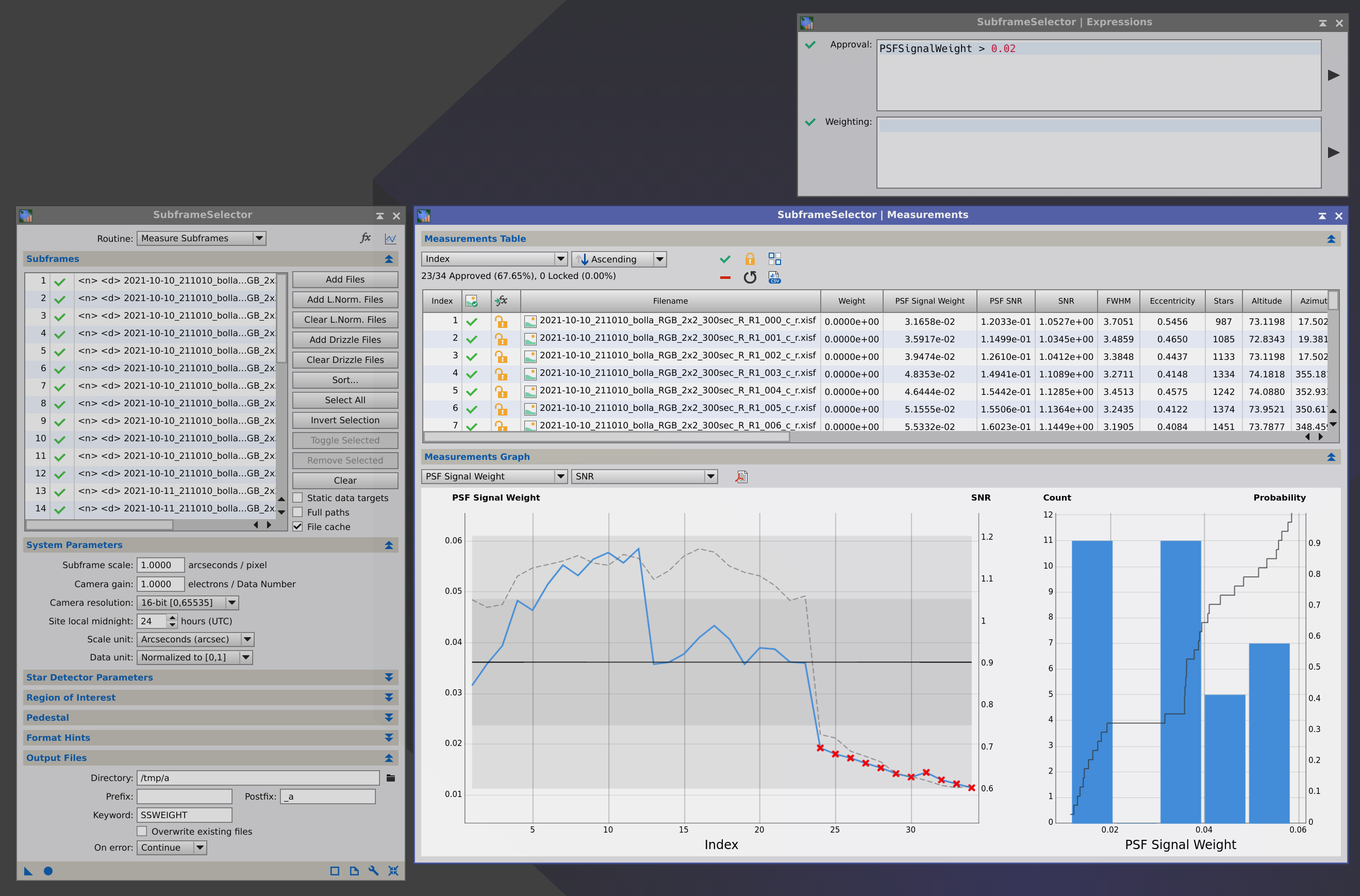Disable File cache checkbox
Screen dimensions: 1360x896
[297, 526]
